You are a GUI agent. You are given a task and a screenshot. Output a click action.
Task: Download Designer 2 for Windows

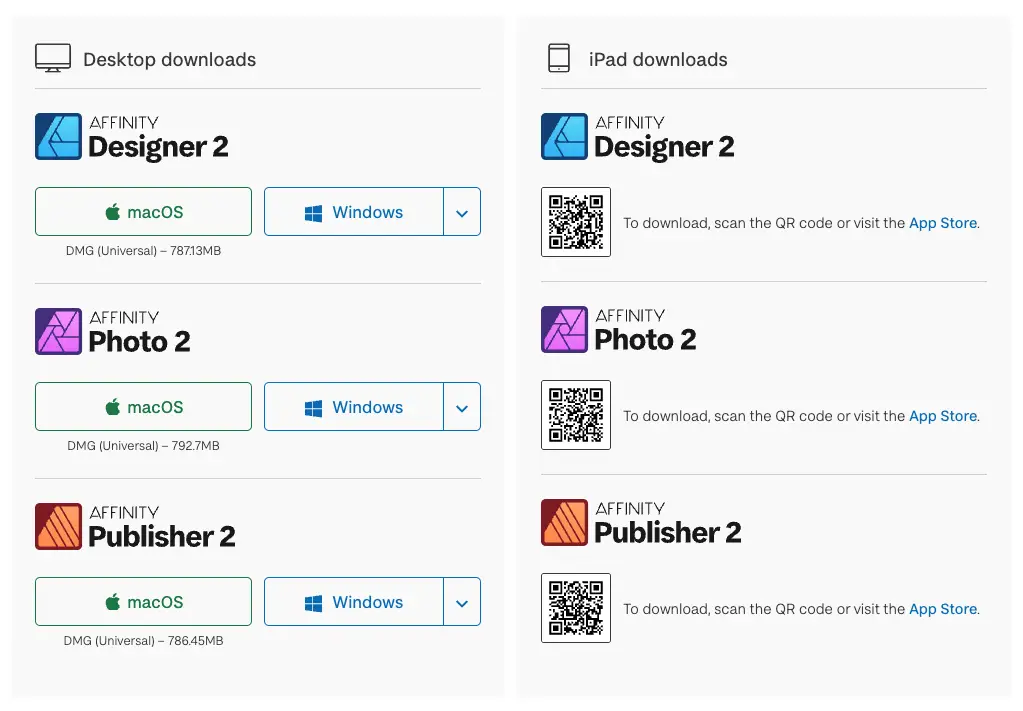354,211
